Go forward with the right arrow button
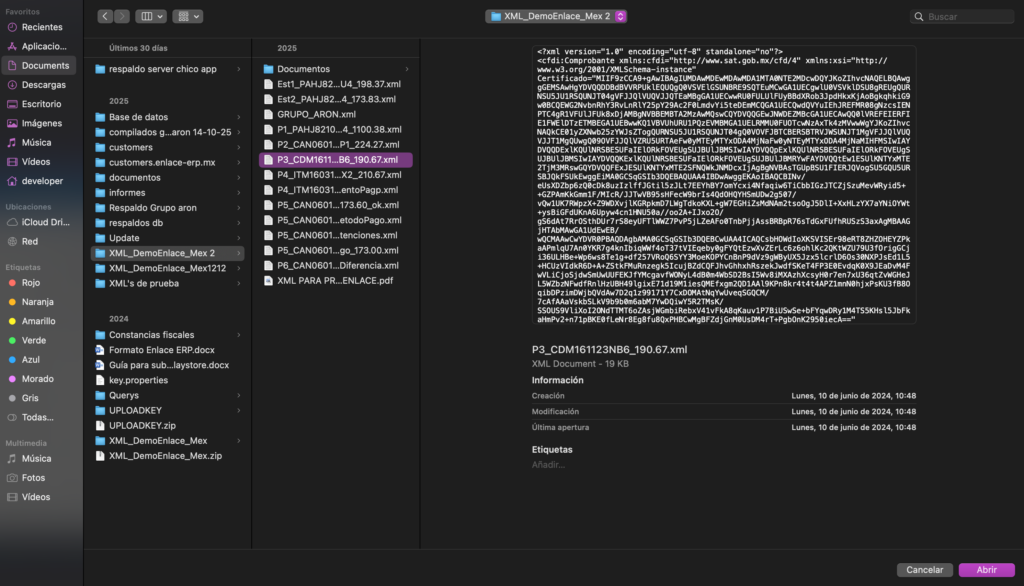 click(121, 16)
